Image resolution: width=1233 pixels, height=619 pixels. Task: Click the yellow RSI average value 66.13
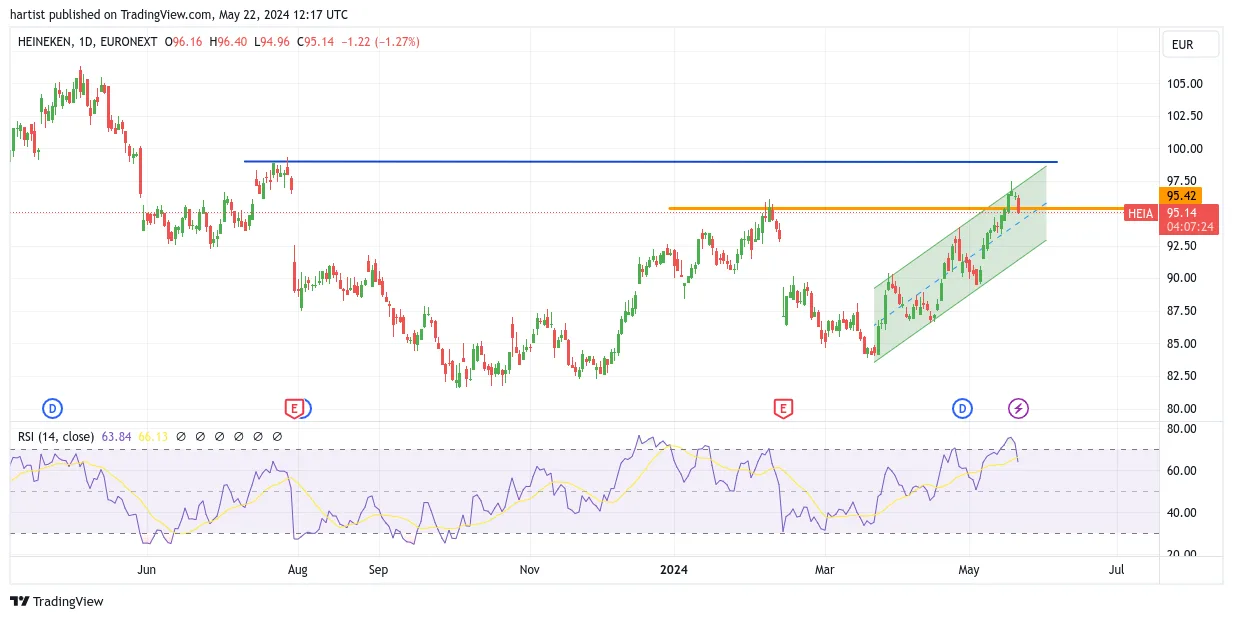[153, 437]
